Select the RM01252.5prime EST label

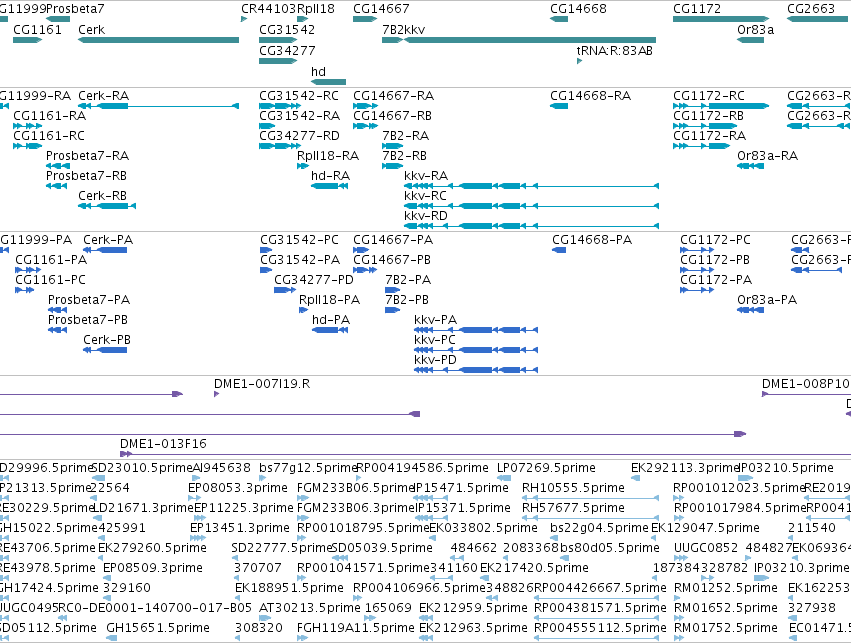pyautogui.click(x=726, y=588)
